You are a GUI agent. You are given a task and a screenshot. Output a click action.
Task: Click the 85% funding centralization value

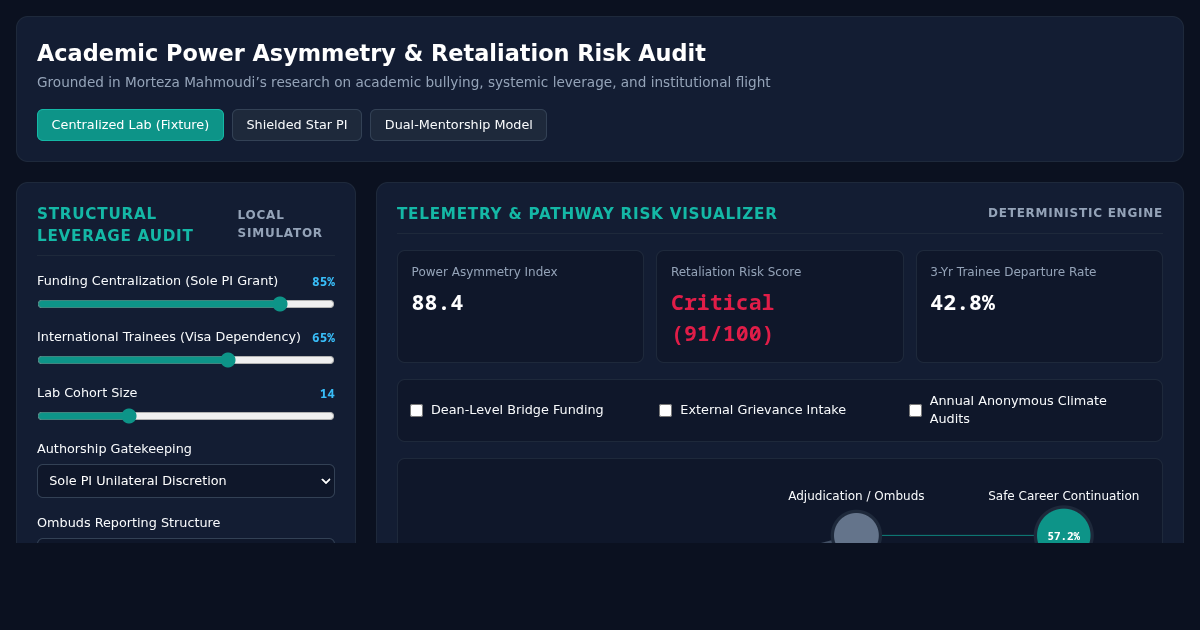323,282
